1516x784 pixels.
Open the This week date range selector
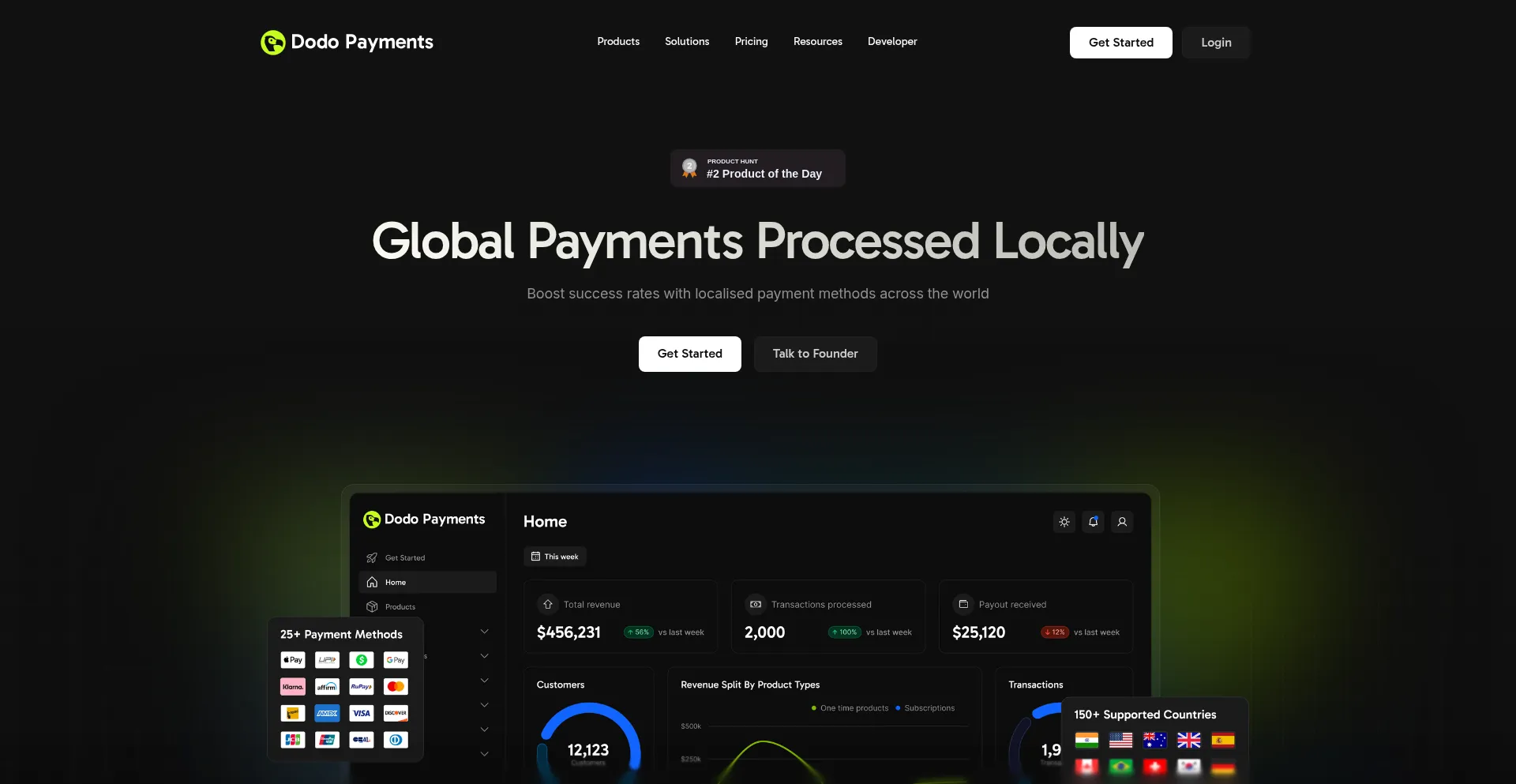tap(555, 557)
